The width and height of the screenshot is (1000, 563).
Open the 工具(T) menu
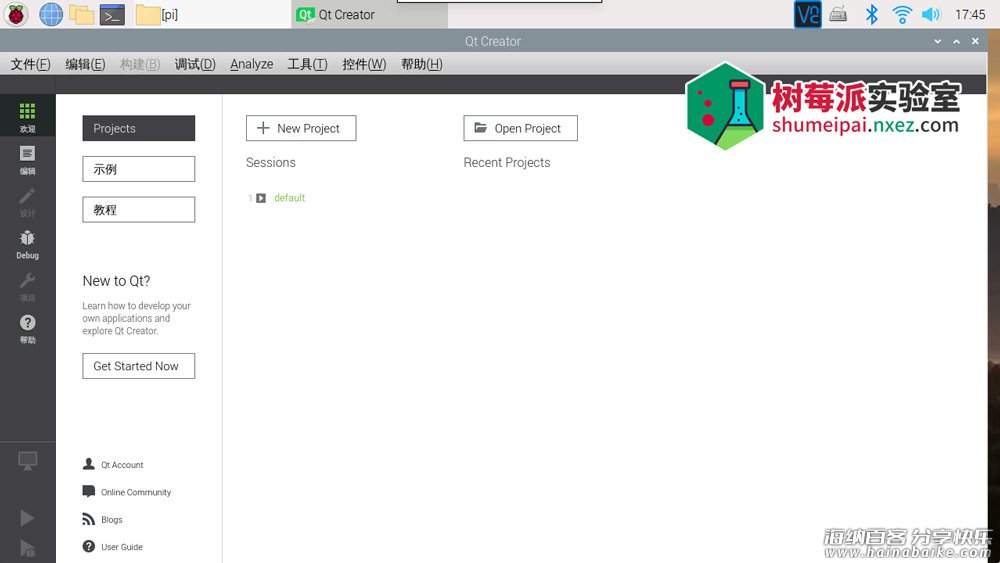(x=307, y=64)
